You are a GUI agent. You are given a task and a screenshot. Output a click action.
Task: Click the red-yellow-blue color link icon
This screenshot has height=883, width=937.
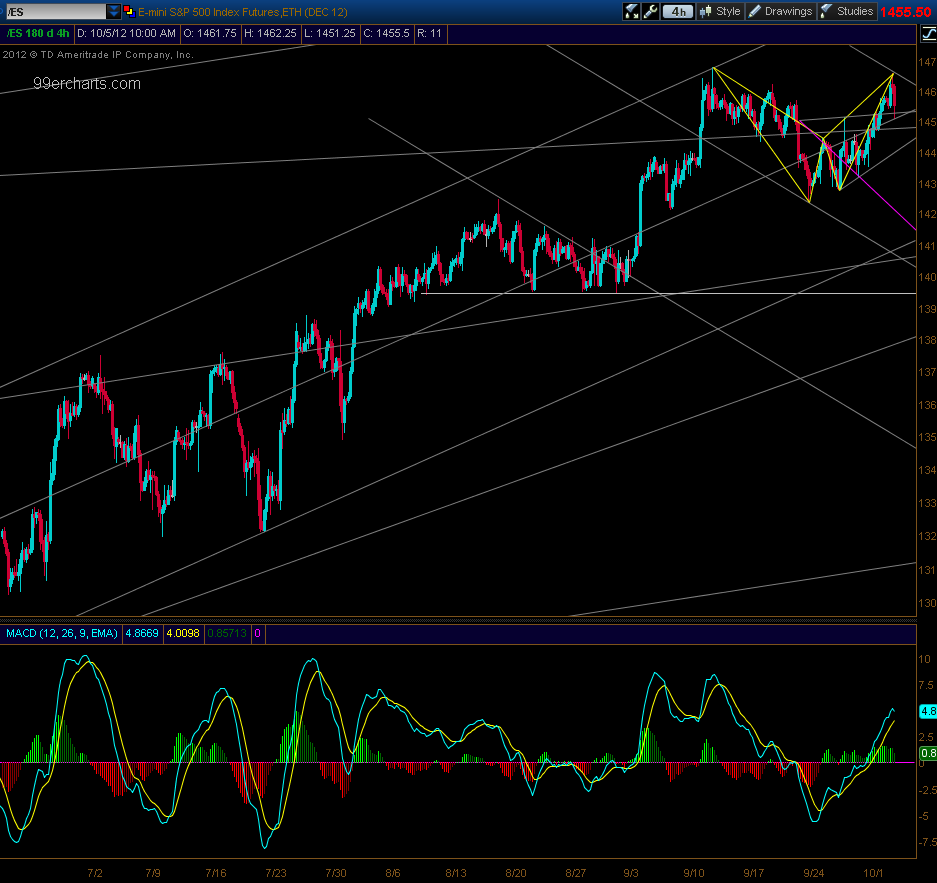128,11
